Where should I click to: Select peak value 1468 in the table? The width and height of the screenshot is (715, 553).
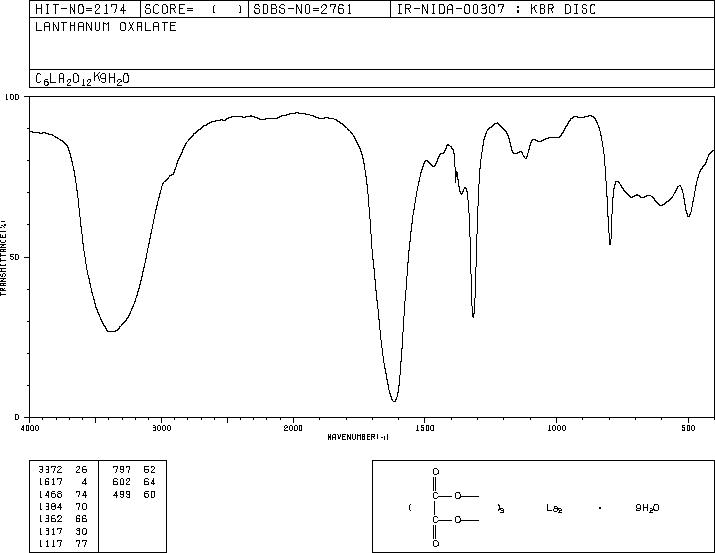pyautogui.click(x=51, y=495)
